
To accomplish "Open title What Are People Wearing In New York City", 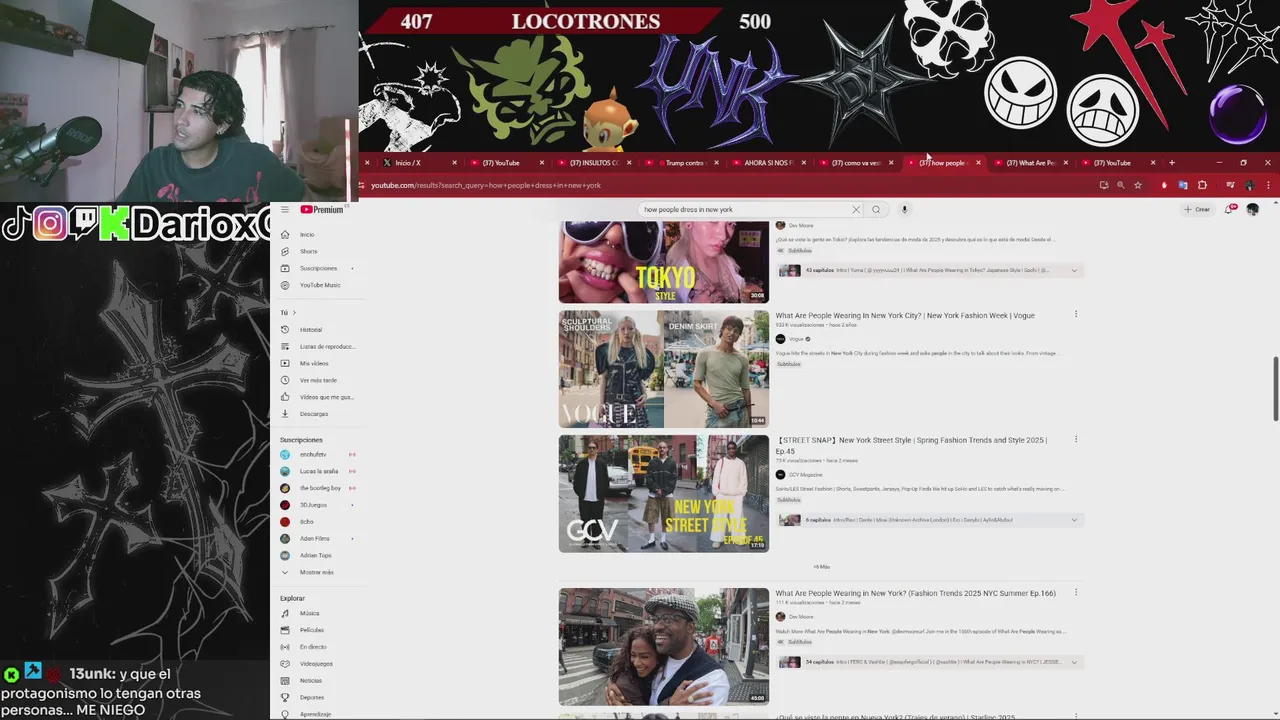I will pyautogui.click(x=905, y=315).
